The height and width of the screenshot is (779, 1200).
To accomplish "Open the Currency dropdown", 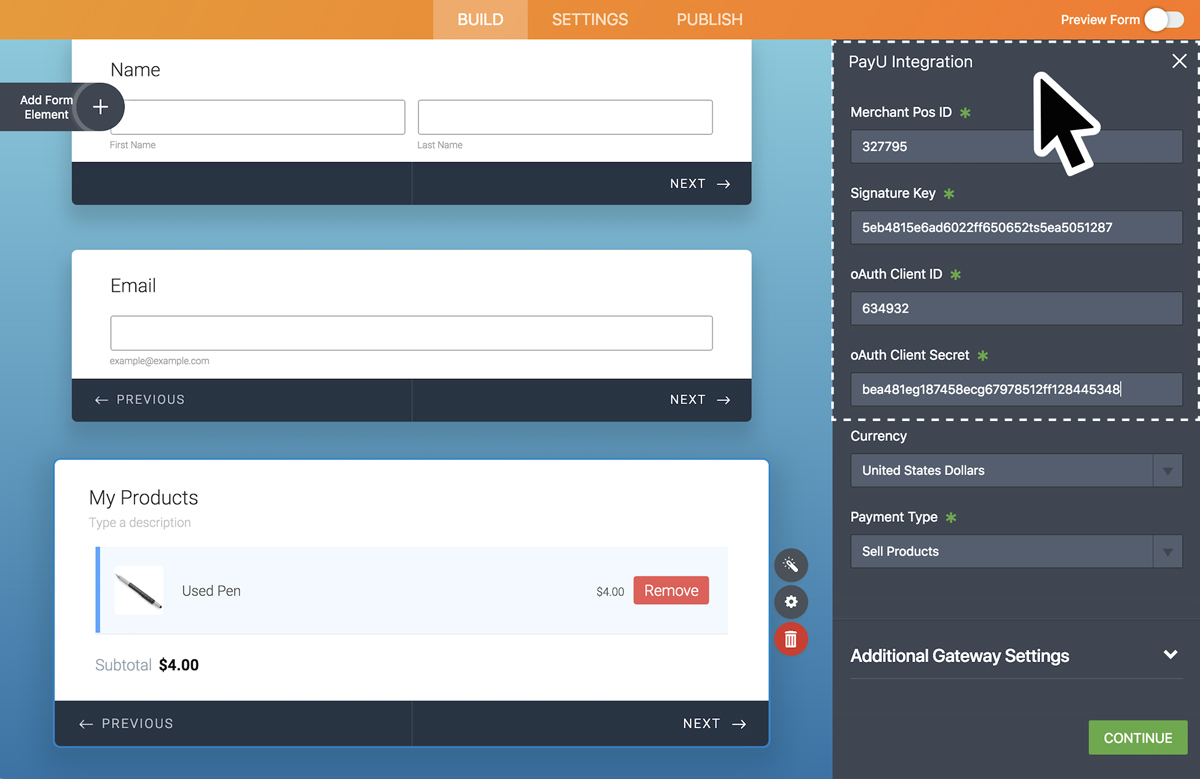I will click(x=1016, y=470).
